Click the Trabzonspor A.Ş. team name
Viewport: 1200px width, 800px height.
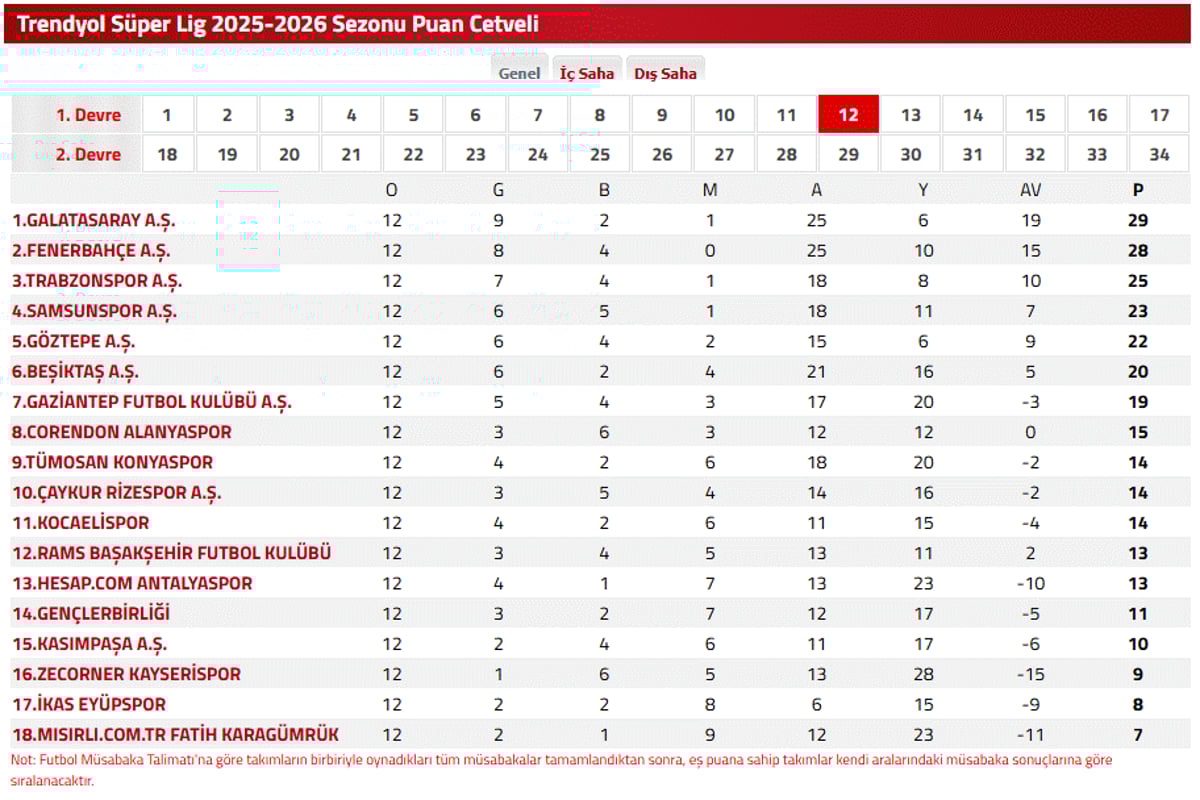(x=97, y=281)
